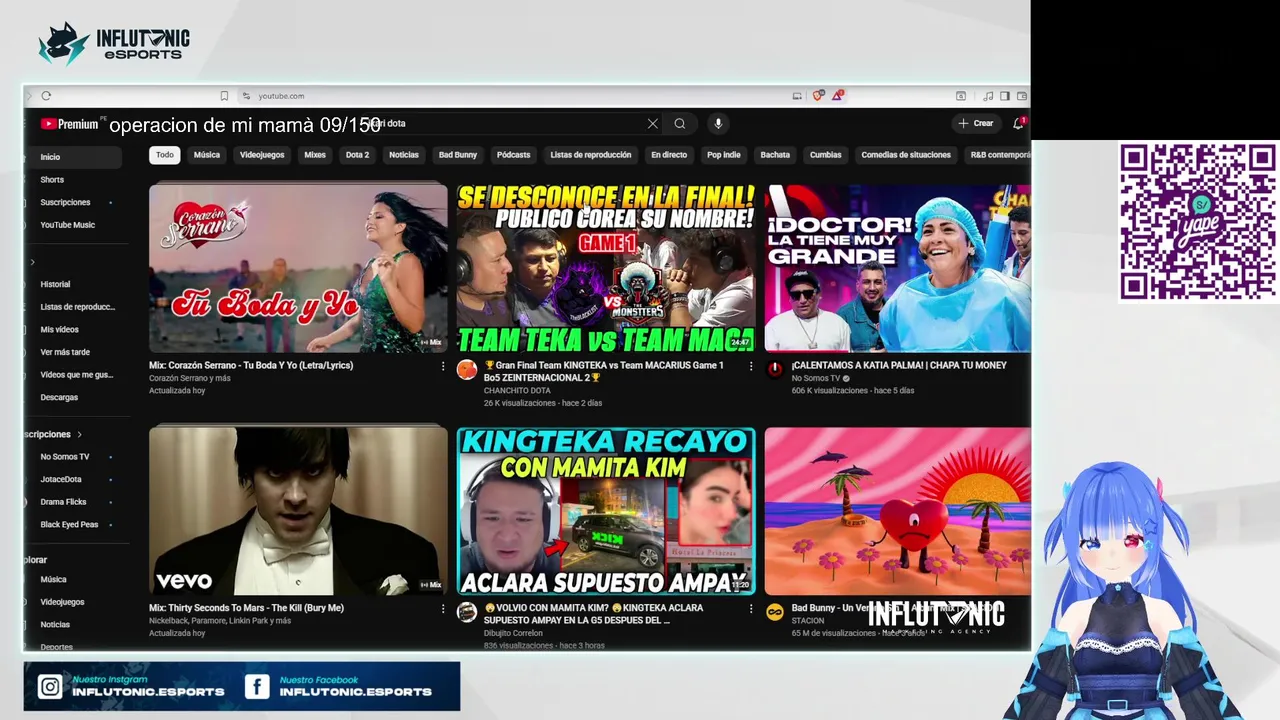The image size is (1280, 720).
Task: Clear the search box with the X
Action: coord(653,124)
